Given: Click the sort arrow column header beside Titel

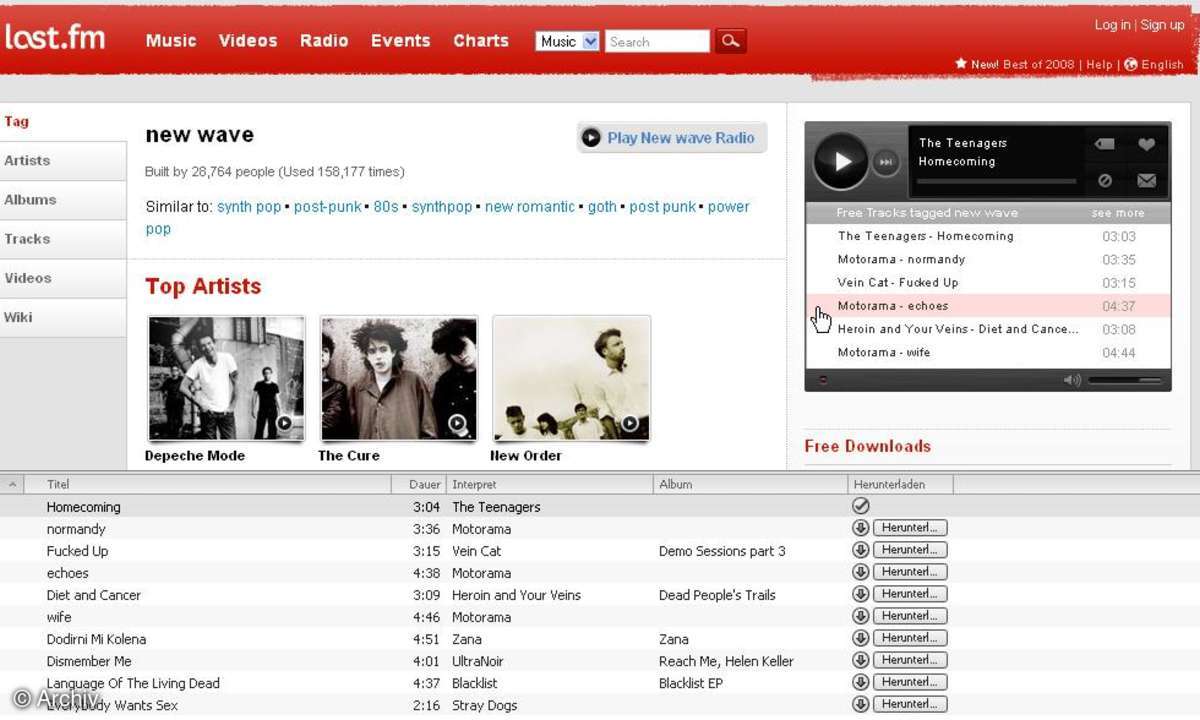Looking at the screenshot, I should pos(12,484).
